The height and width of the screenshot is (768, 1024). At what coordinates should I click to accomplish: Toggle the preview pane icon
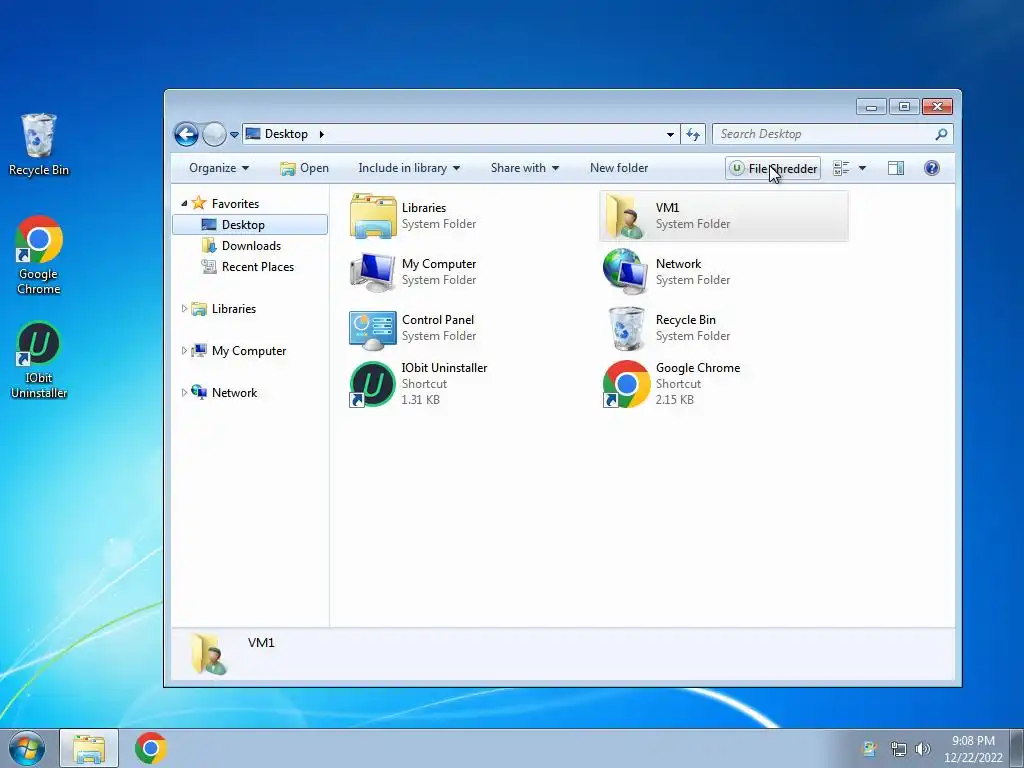(x=896, y=168)
